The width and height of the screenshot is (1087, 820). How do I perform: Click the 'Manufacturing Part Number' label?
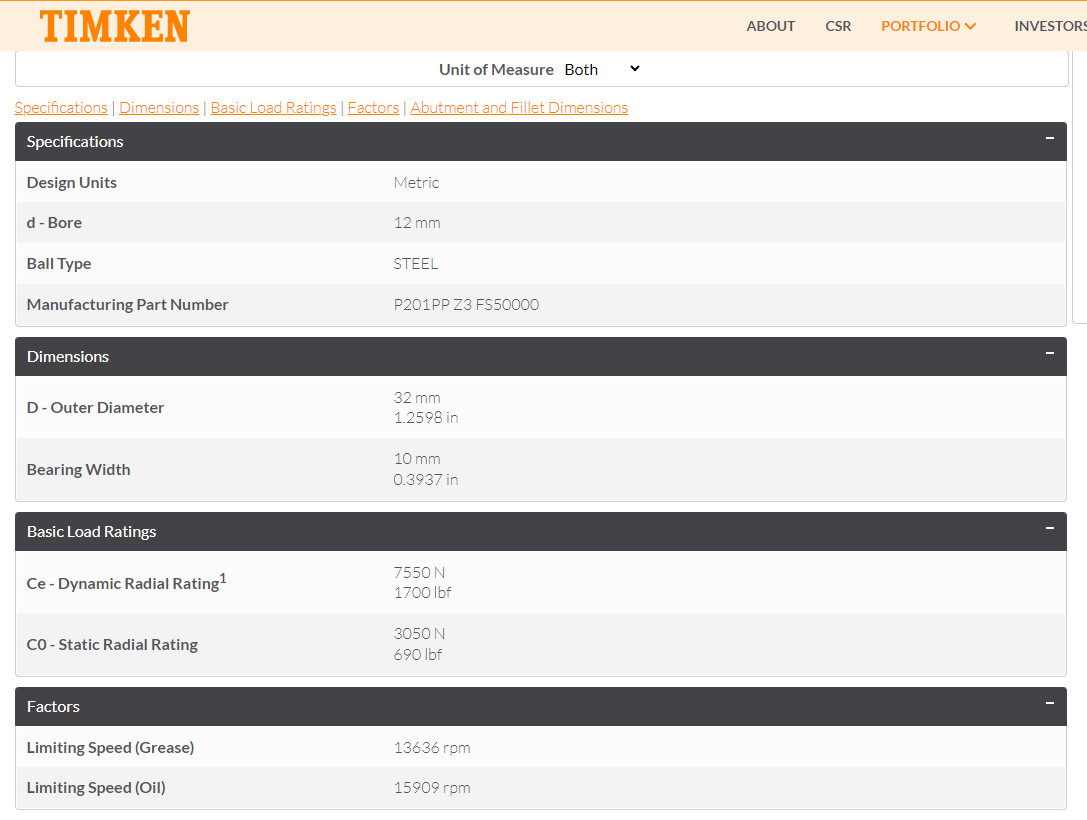point(128,304)
